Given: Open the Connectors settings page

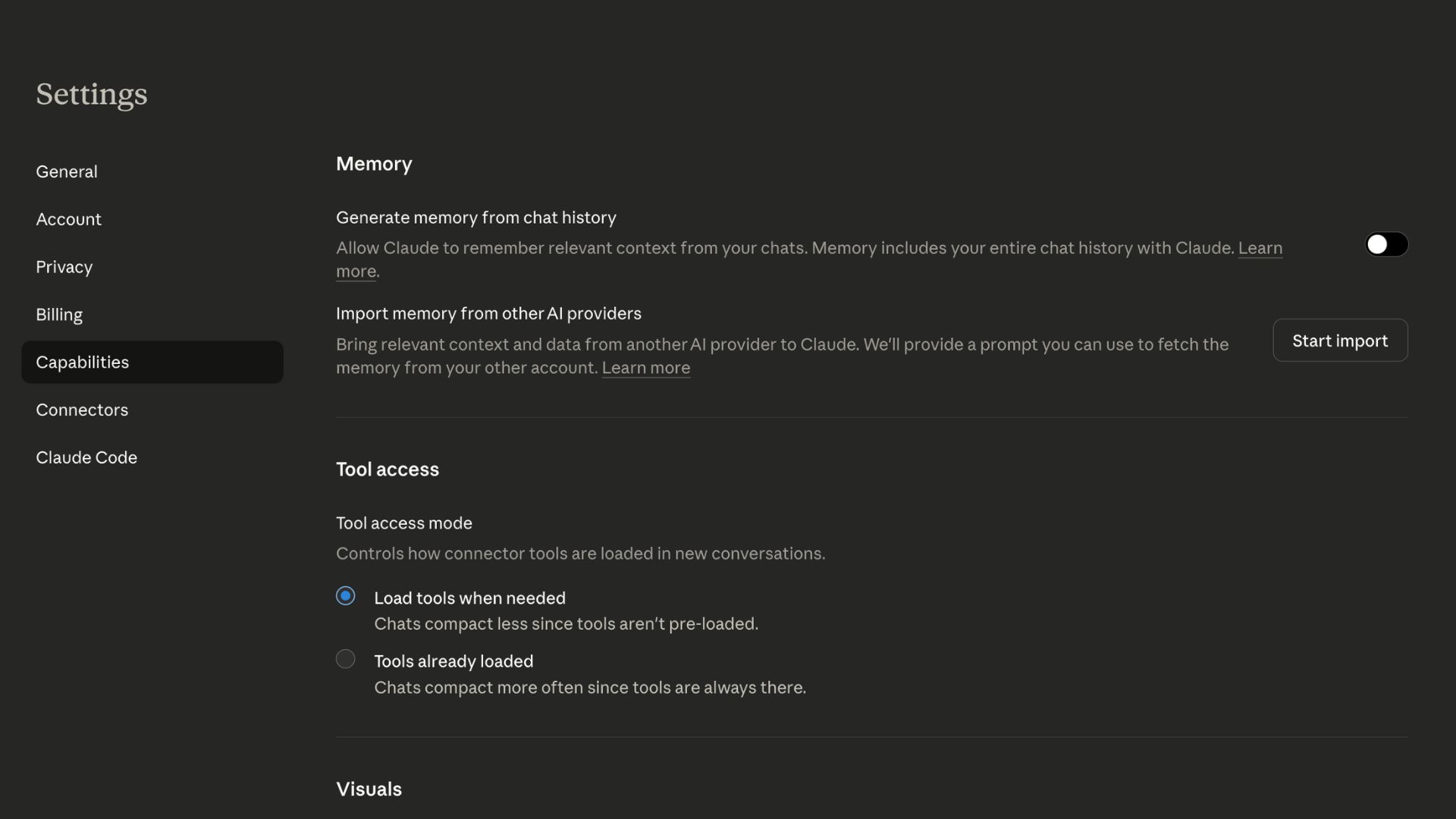Looking at the screenshot, I should (x=82, y=410).
